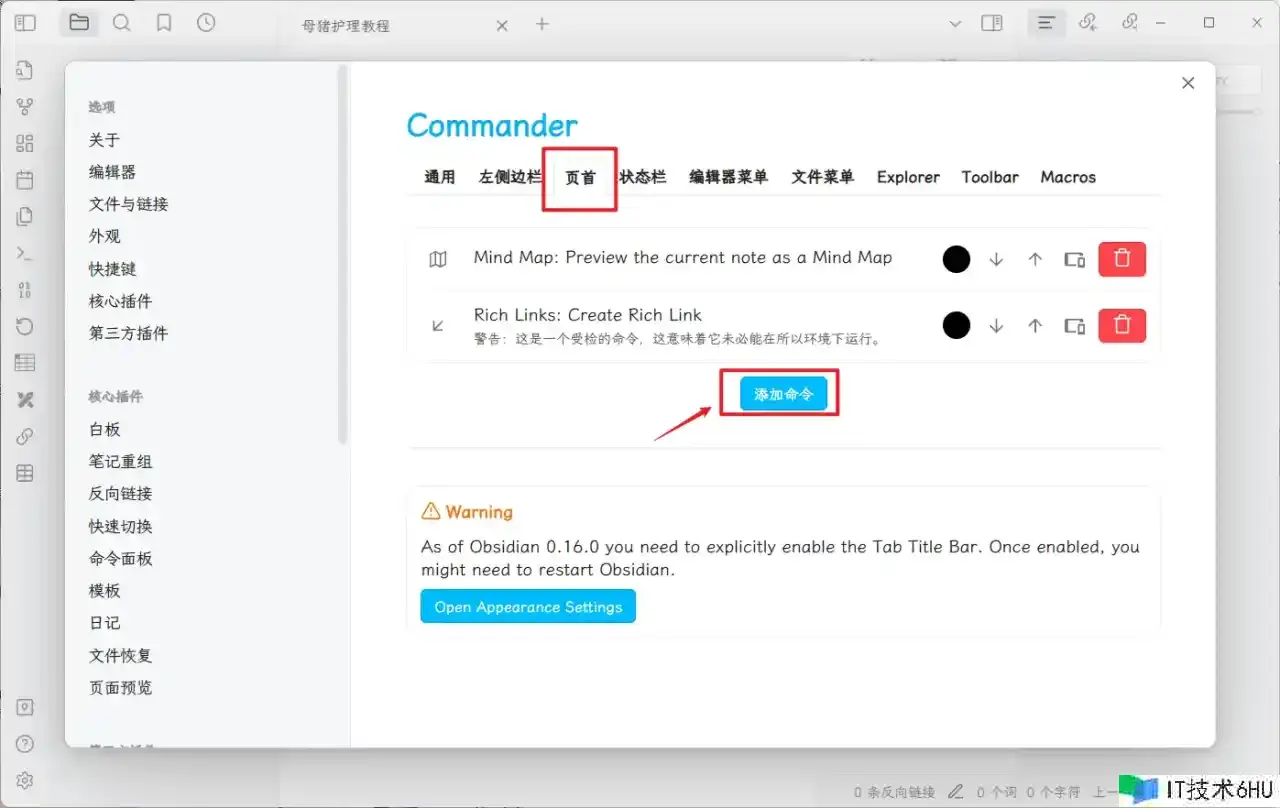Delete the Rich Links command entry
The width and height of the screenshot is (1280, 808).
pyautogui.click(x=1122, y=325)
